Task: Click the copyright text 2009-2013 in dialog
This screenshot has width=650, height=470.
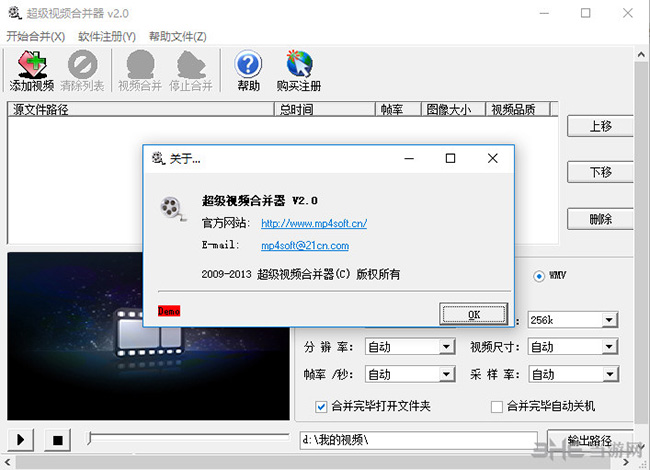Action: (x=301, y=274)
